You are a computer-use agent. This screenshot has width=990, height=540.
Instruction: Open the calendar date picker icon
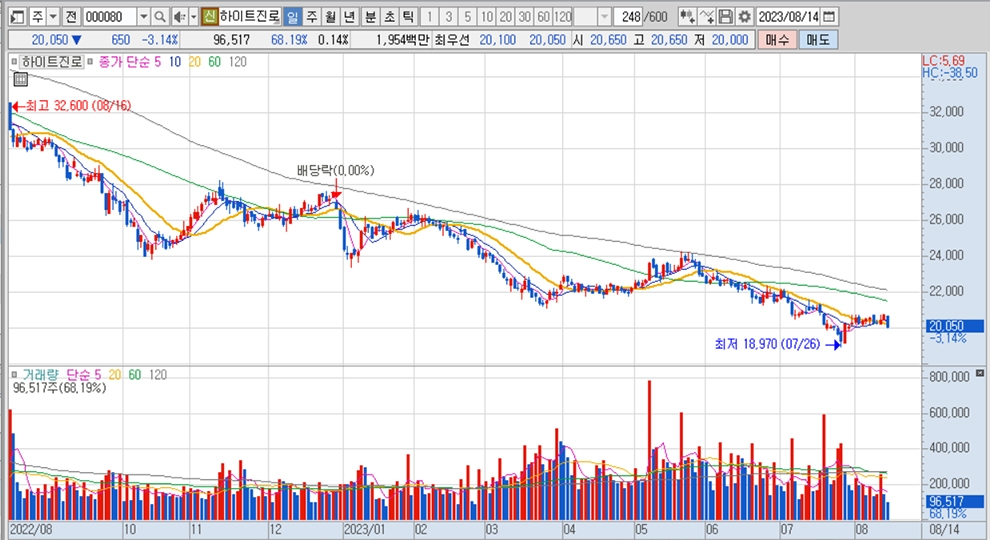pyautogui.click(x=829, y=17)
